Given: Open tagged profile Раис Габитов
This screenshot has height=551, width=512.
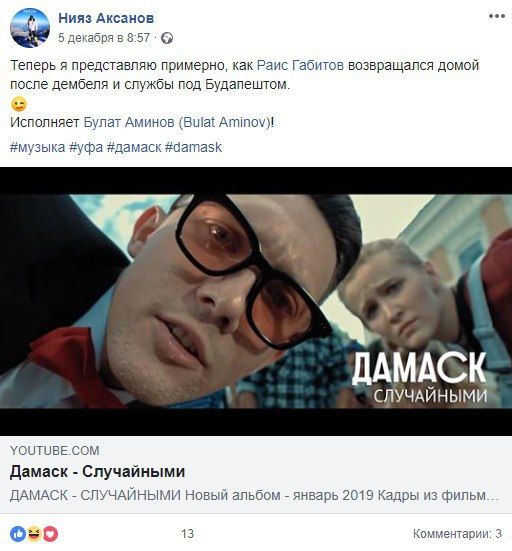Looking at the screenshot, I should 300,65.
